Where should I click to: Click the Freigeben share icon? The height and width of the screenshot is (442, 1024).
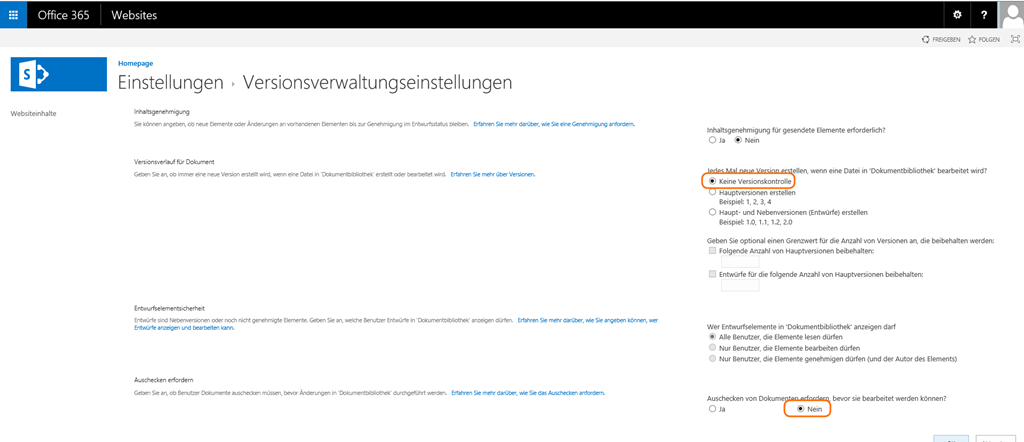[928, 39]
